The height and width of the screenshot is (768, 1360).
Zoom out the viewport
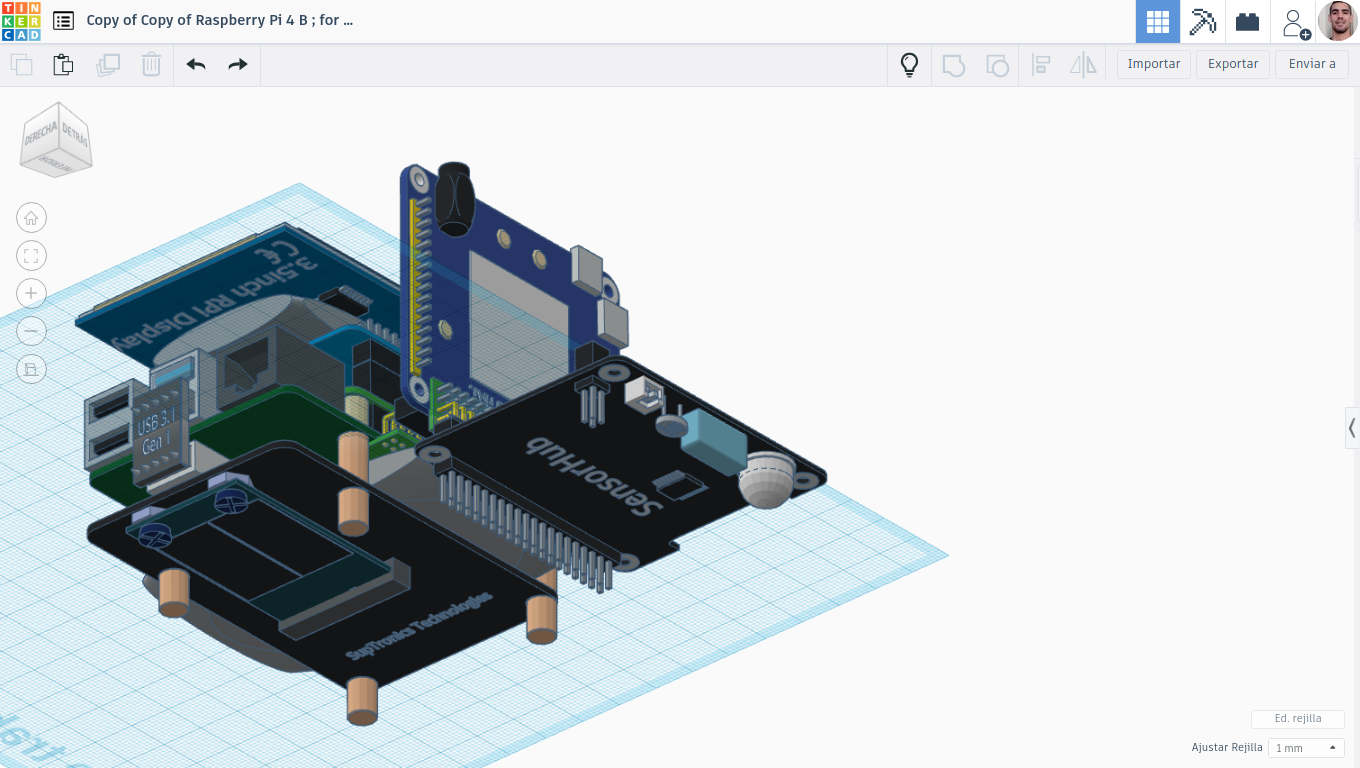click(31, 331)
